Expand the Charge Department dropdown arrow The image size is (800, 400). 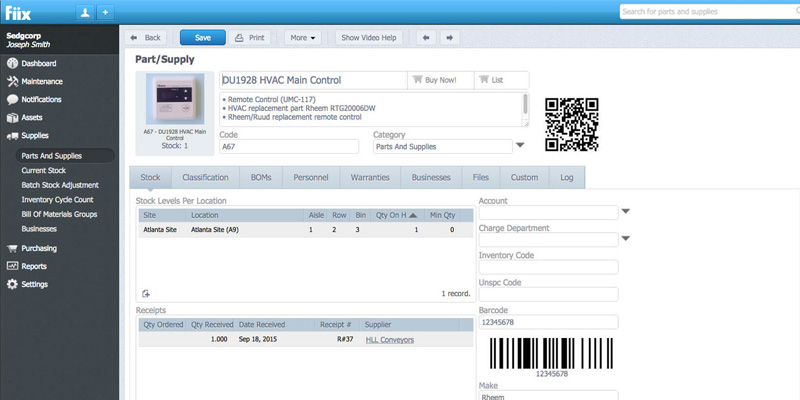coord(626,238)
